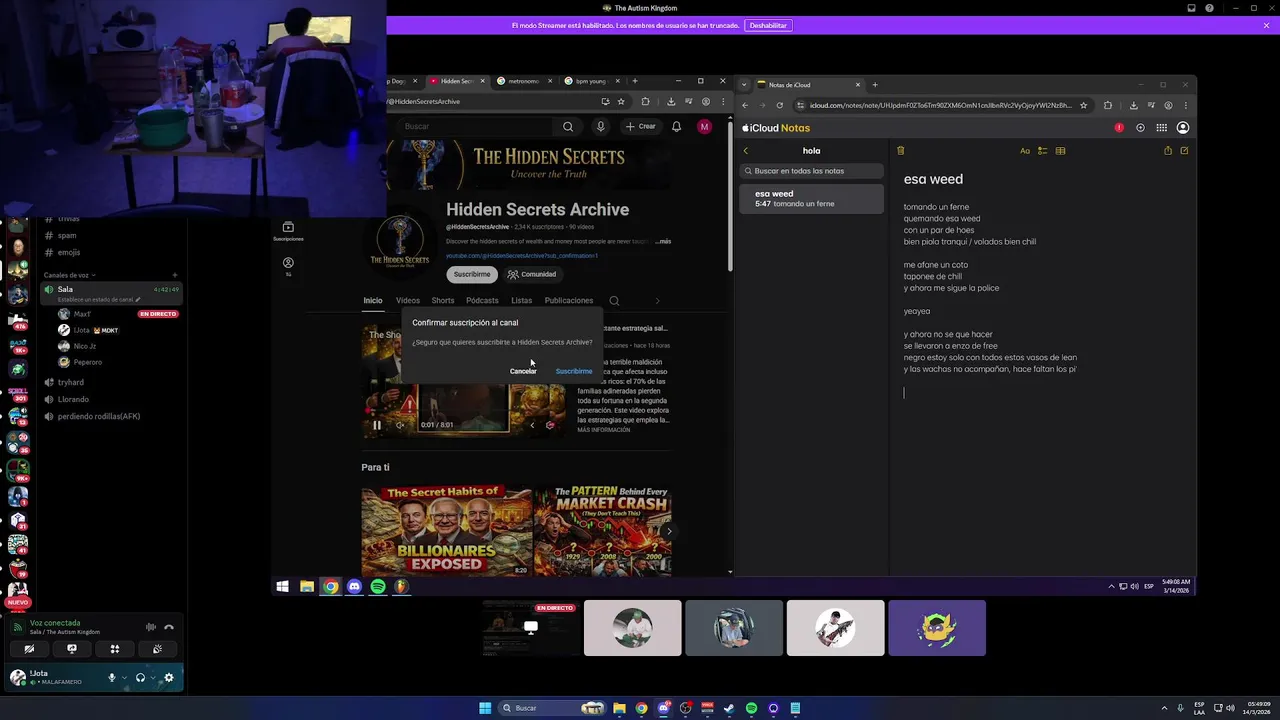Switch to the Pódcasts tab on the YouTube channel
1280x720 pixels.
tap(482, 300)
